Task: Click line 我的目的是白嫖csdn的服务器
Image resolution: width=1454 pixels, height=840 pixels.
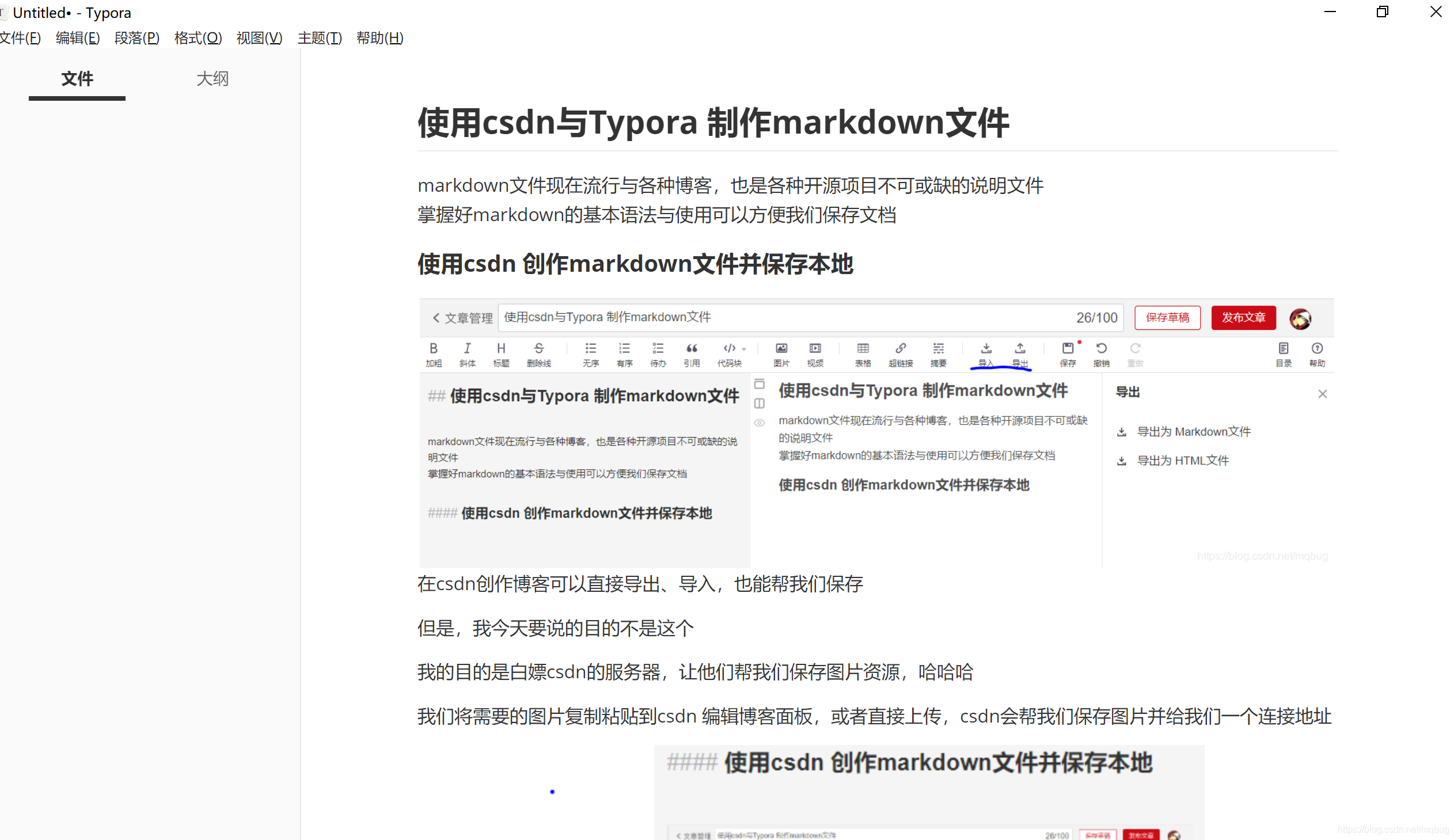Action: pyautogui.click(x=695, y=672)
